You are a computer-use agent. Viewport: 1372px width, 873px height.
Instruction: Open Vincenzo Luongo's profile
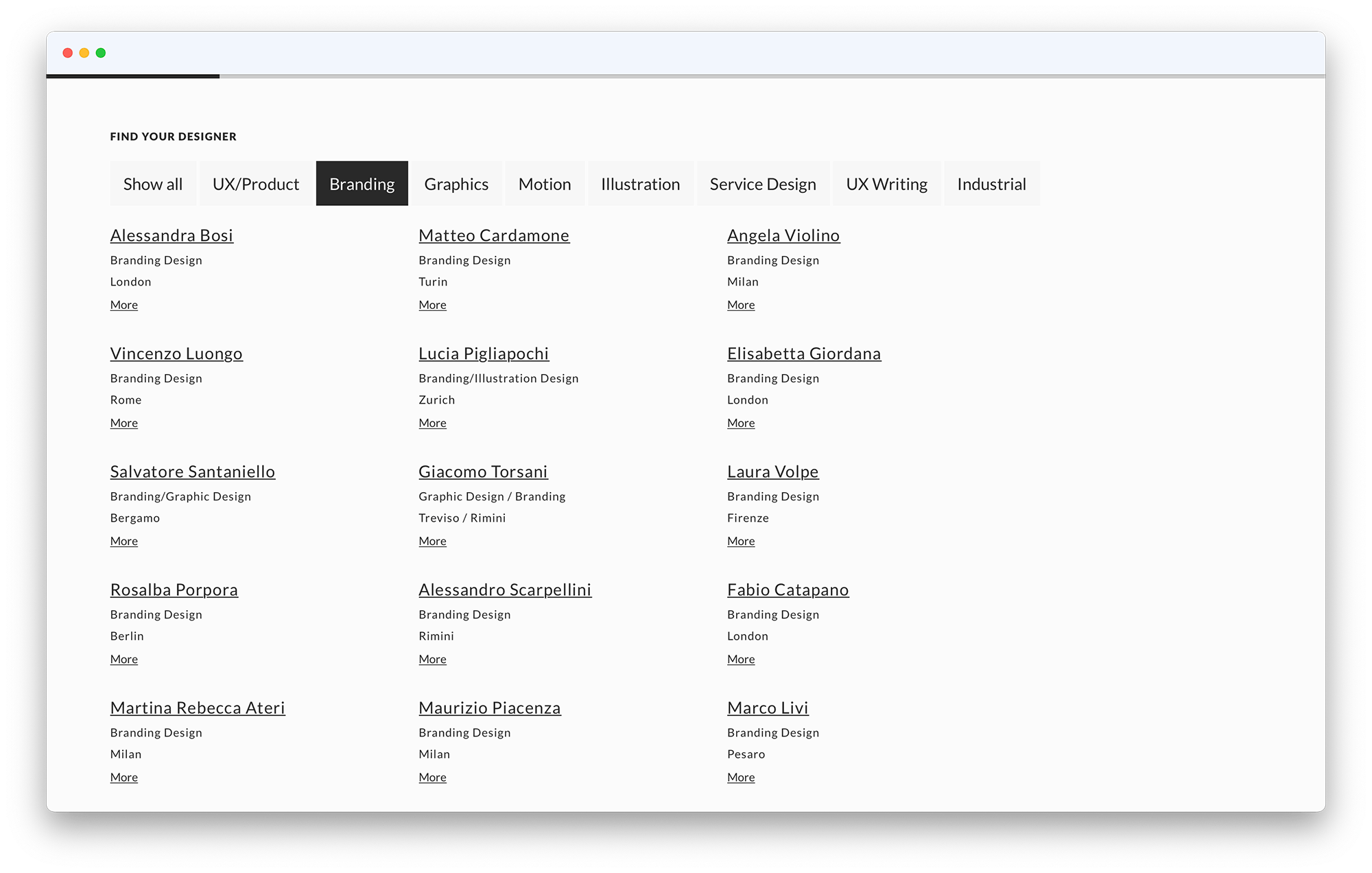tap(176, 353)
